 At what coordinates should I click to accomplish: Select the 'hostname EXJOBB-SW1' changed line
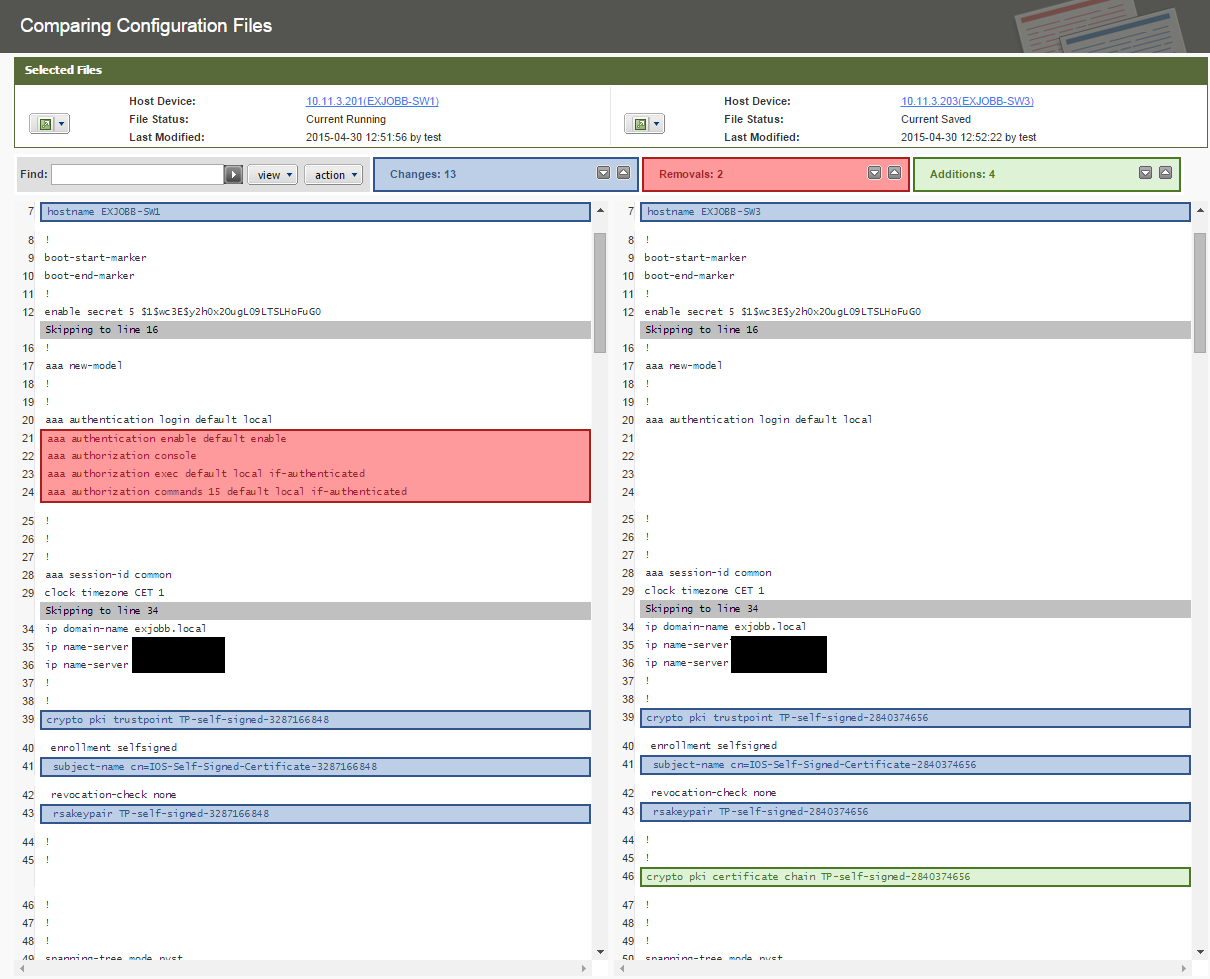315,212
